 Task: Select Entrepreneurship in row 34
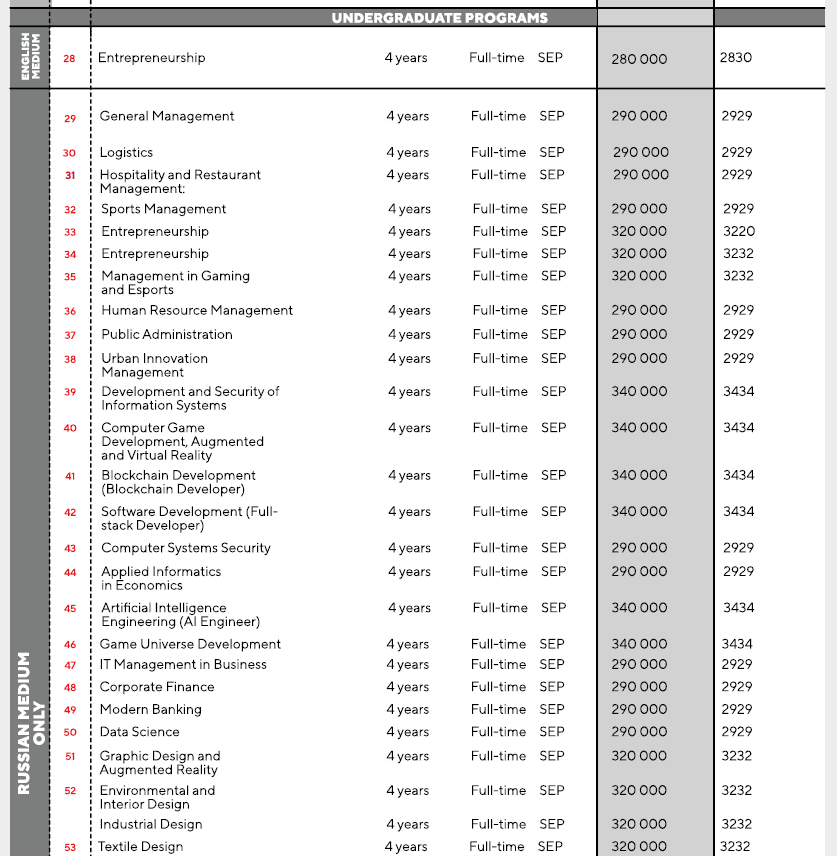click(x=155, y=254)
